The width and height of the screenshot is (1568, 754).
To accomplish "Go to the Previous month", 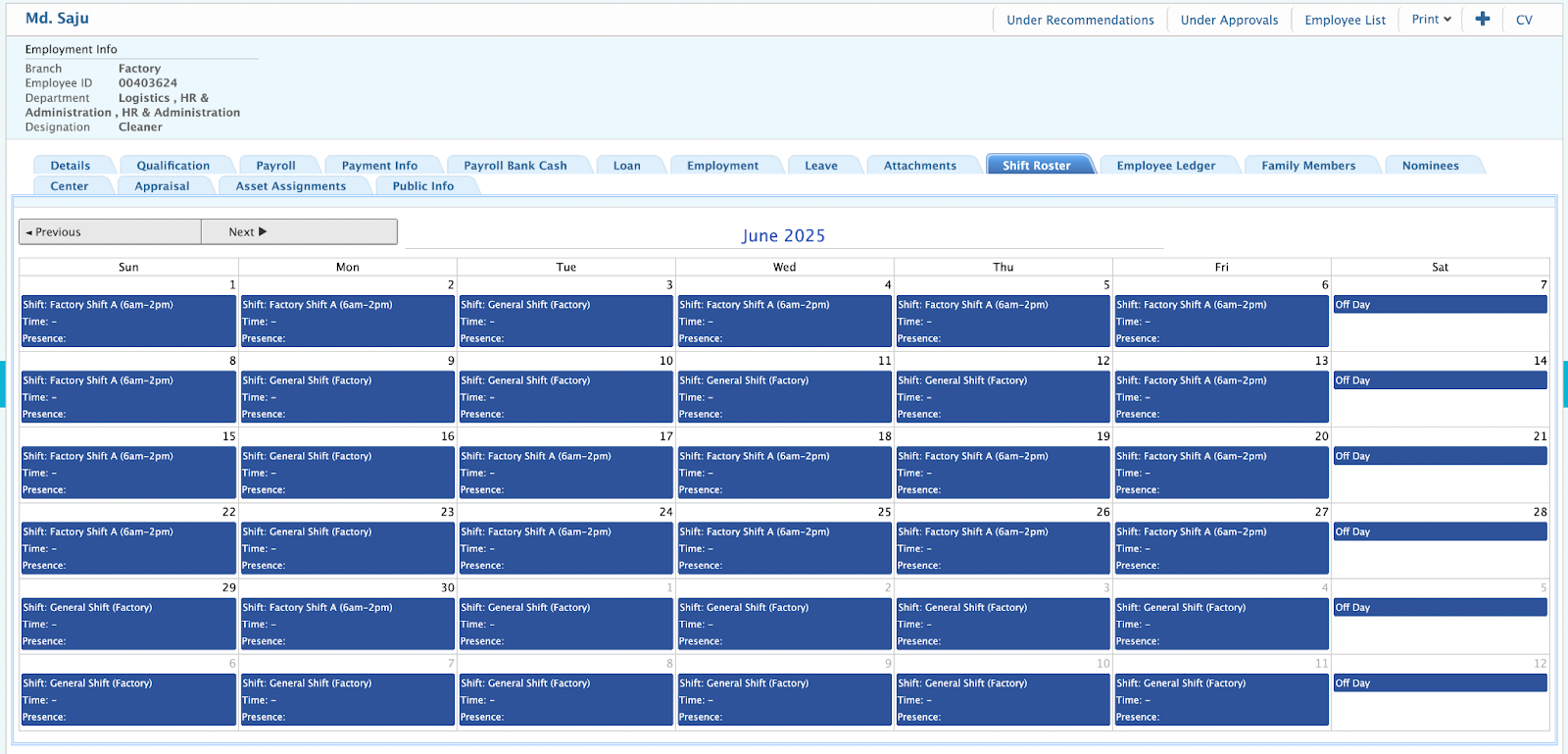I will 110,231.
